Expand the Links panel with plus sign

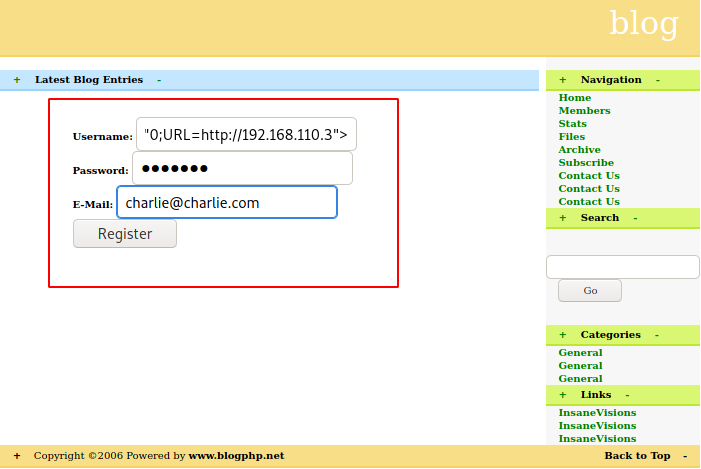(x=563, y=395)
